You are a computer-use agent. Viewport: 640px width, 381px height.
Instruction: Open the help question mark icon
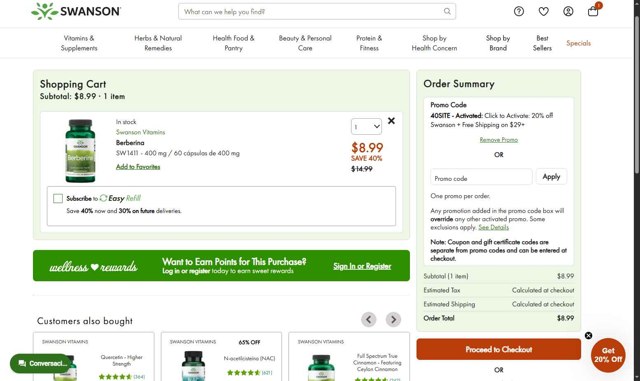click(519, 11)
